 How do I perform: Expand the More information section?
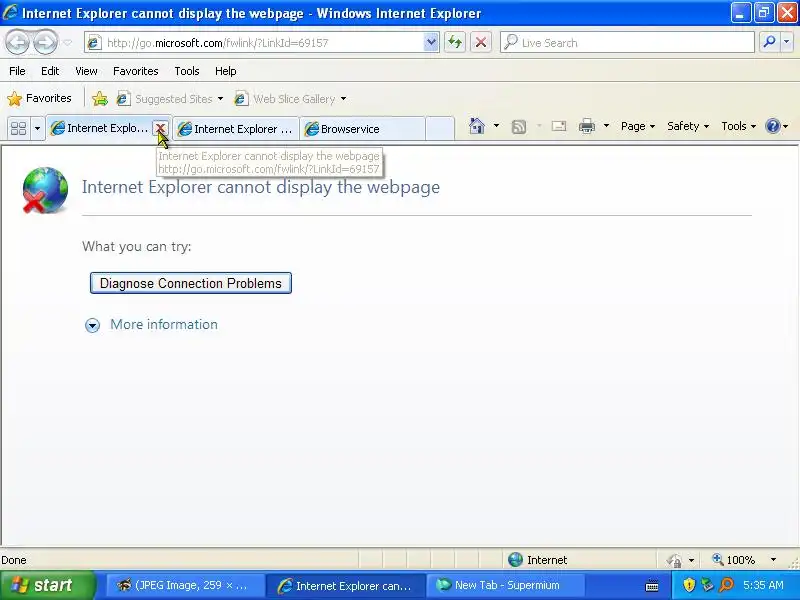pyautogui.click(x=152, y=324)
